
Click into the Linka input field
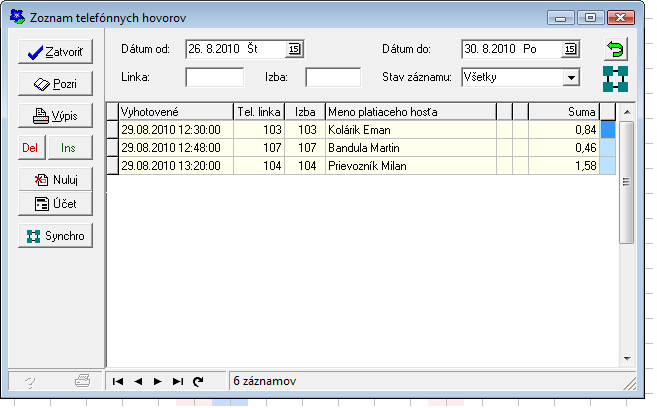(x=214, y=77)
